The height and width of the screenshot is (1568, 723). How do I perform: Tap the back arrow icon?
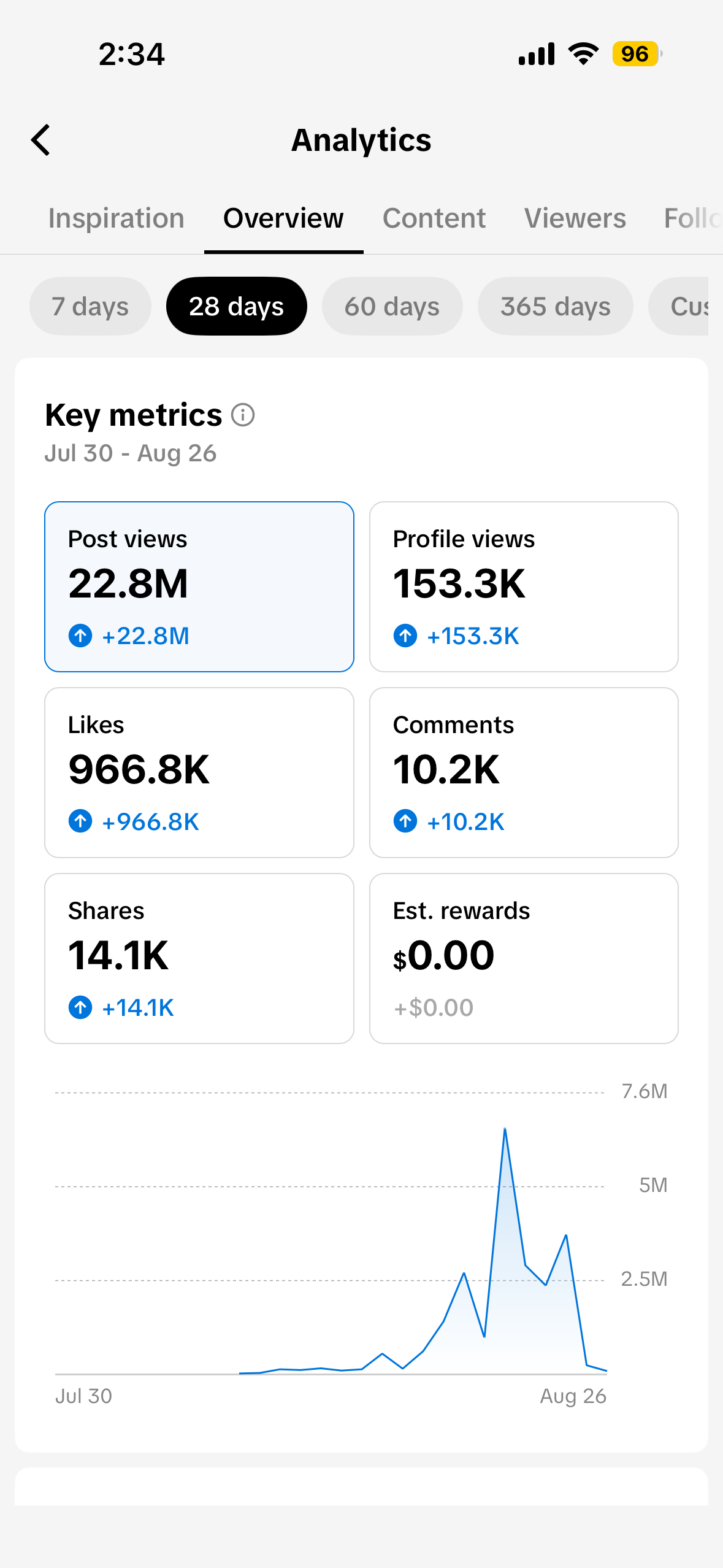point(40,140)
